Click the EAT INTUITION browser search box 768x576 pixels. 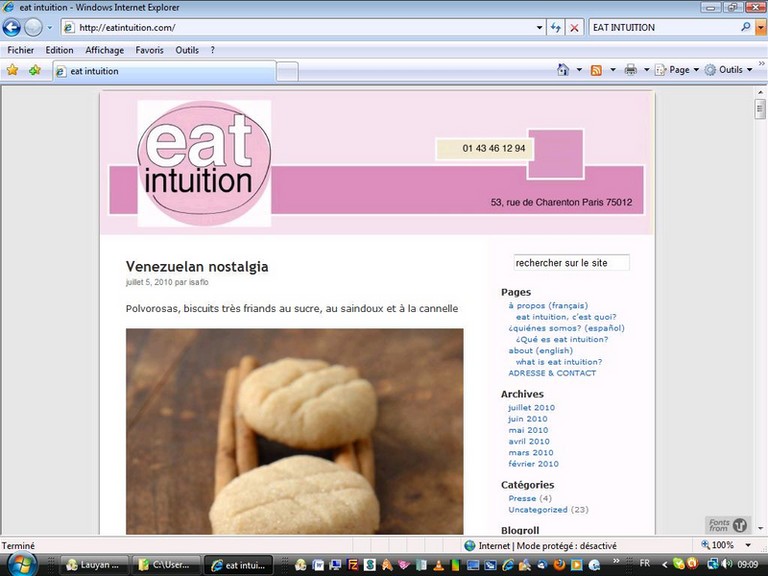click(x=665, y=27)
